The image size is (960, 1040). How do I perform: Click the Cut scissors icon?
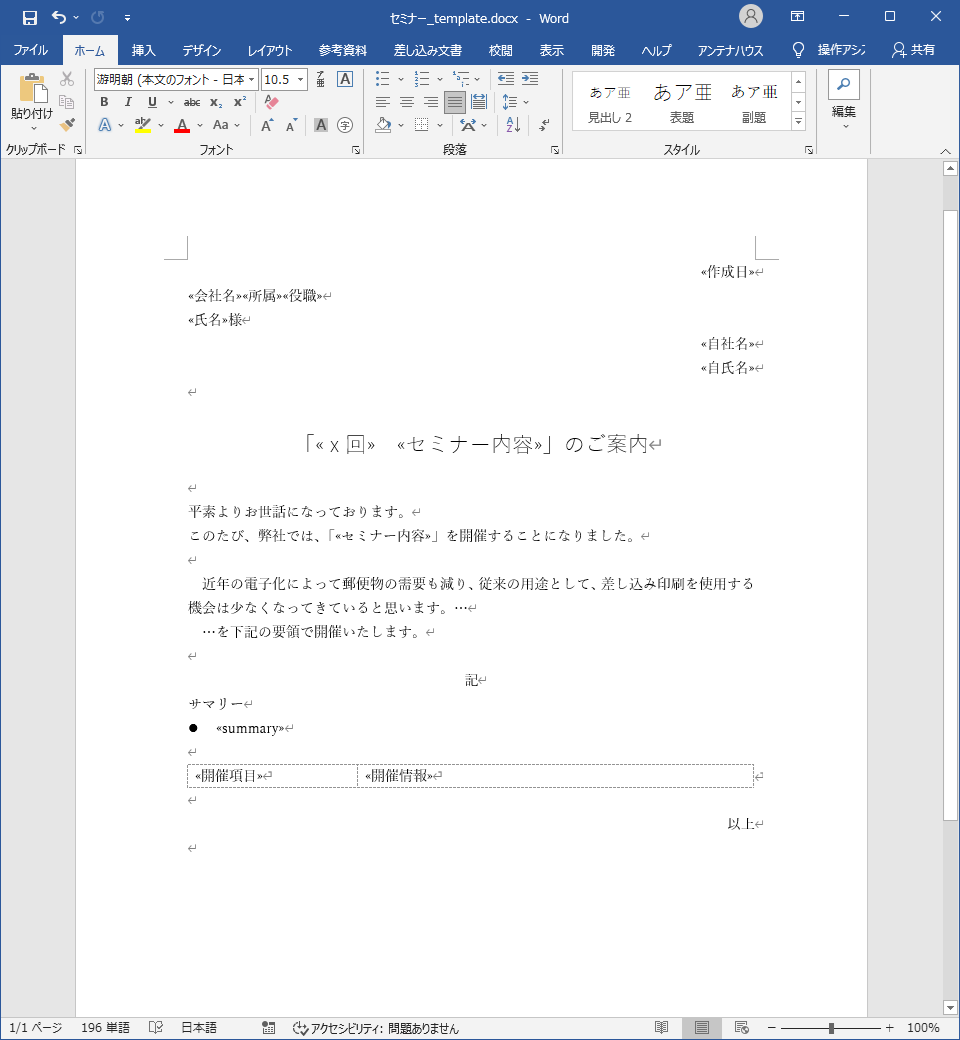[x=67, y=79]
